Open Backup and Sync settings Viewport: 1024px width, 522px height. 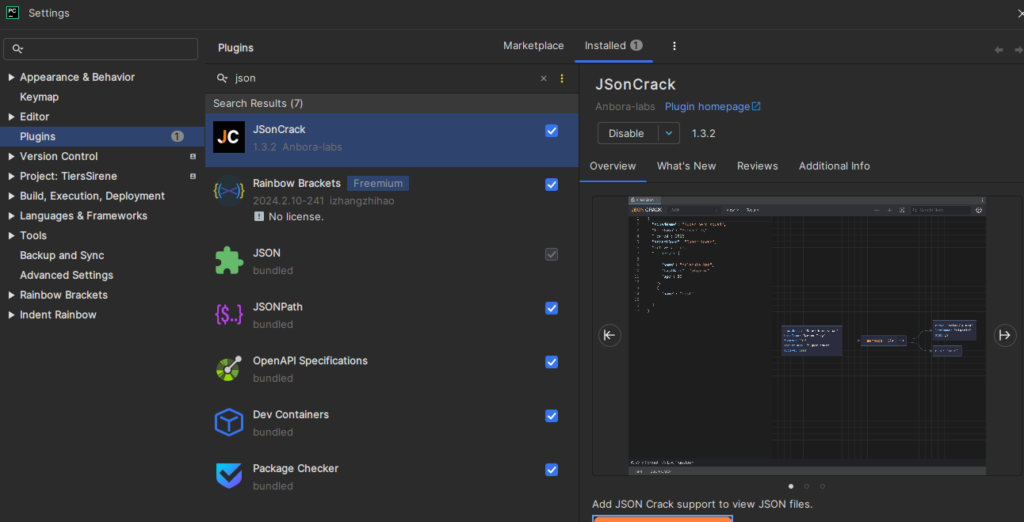62,255
